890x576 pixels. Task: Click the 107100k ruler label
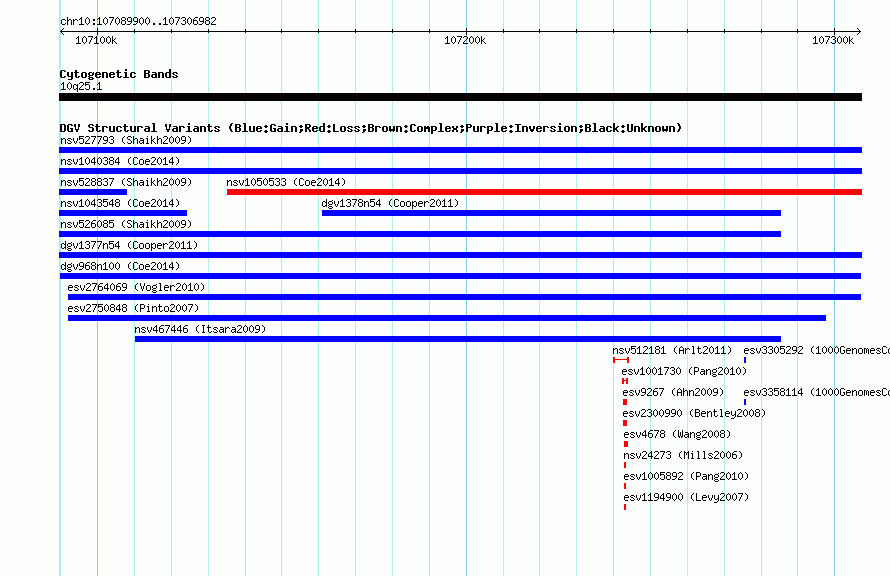coord(96,40)
